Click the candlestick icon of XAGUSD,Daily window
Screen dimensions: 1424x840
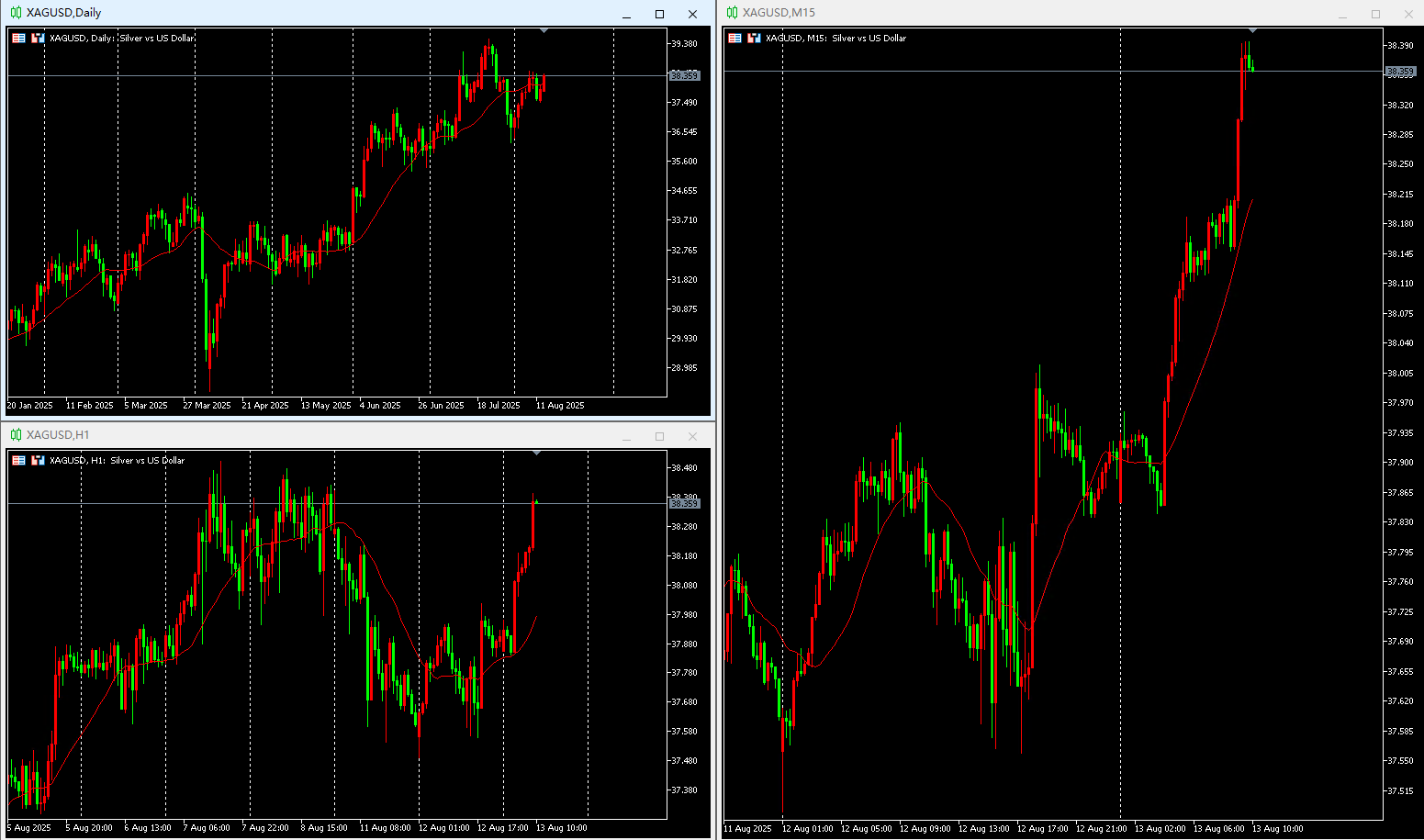(16, 13)
